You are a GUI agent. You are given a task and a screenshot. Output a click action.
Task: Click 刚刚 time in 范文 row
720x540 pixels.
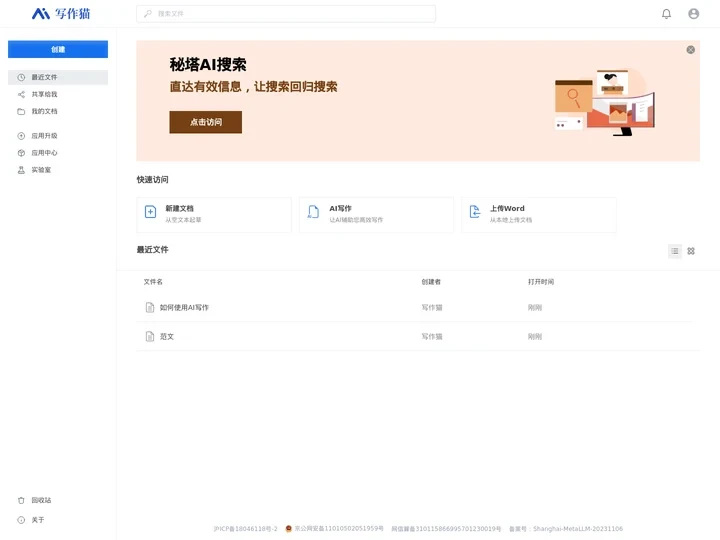[x=535, y=337]
